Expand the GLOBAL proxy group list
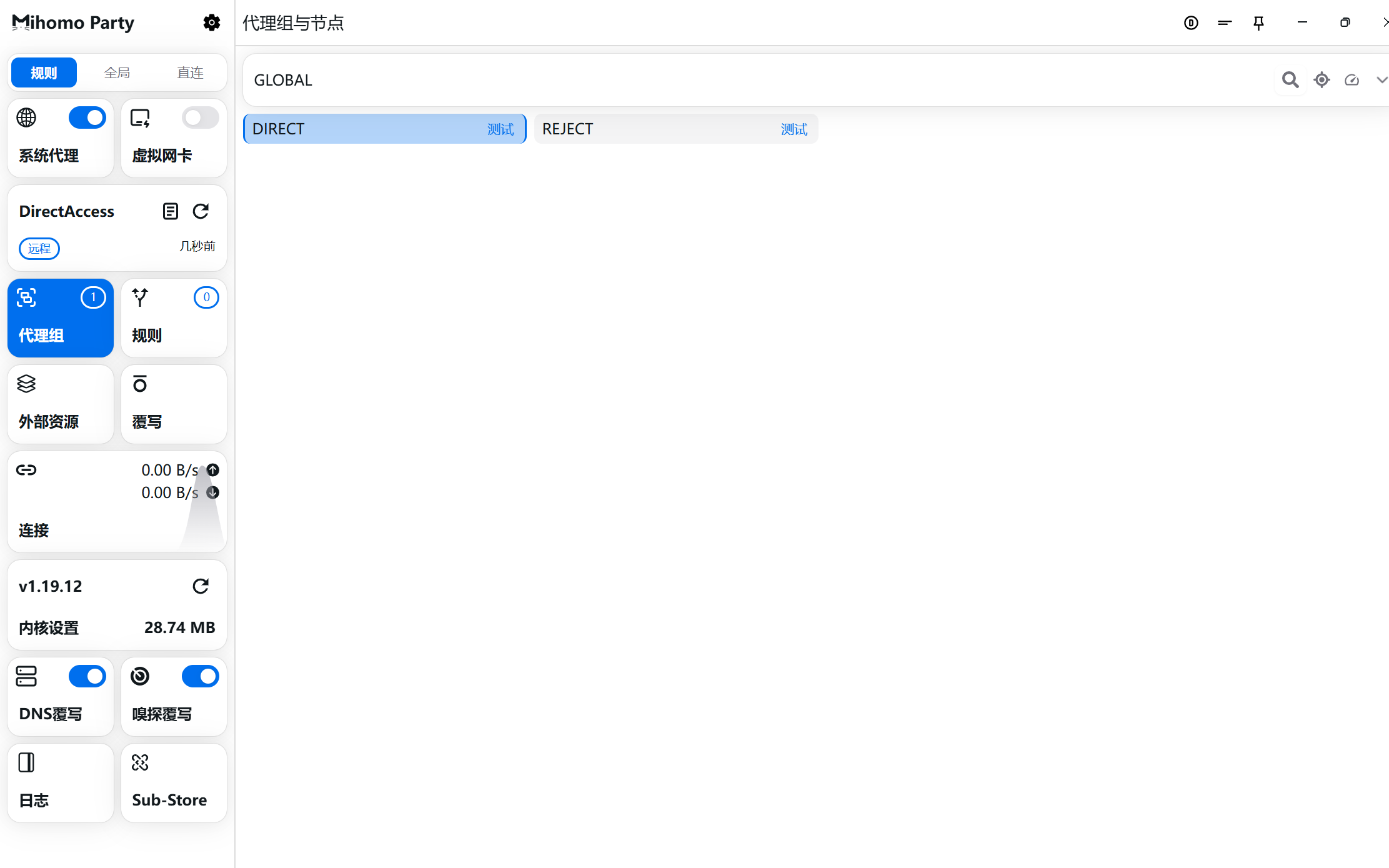The width and height of the screenshot is (1389, 868). click(x=1381, y=80)
